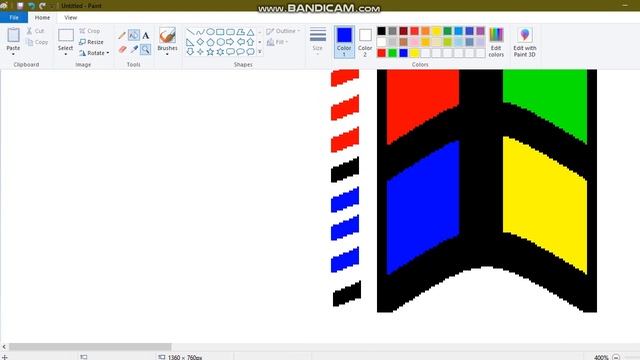Image resolution: width=640 pixels, height=360 pixels.
Task: Select the Down arrow shape
Action: (x=190, y=52)
